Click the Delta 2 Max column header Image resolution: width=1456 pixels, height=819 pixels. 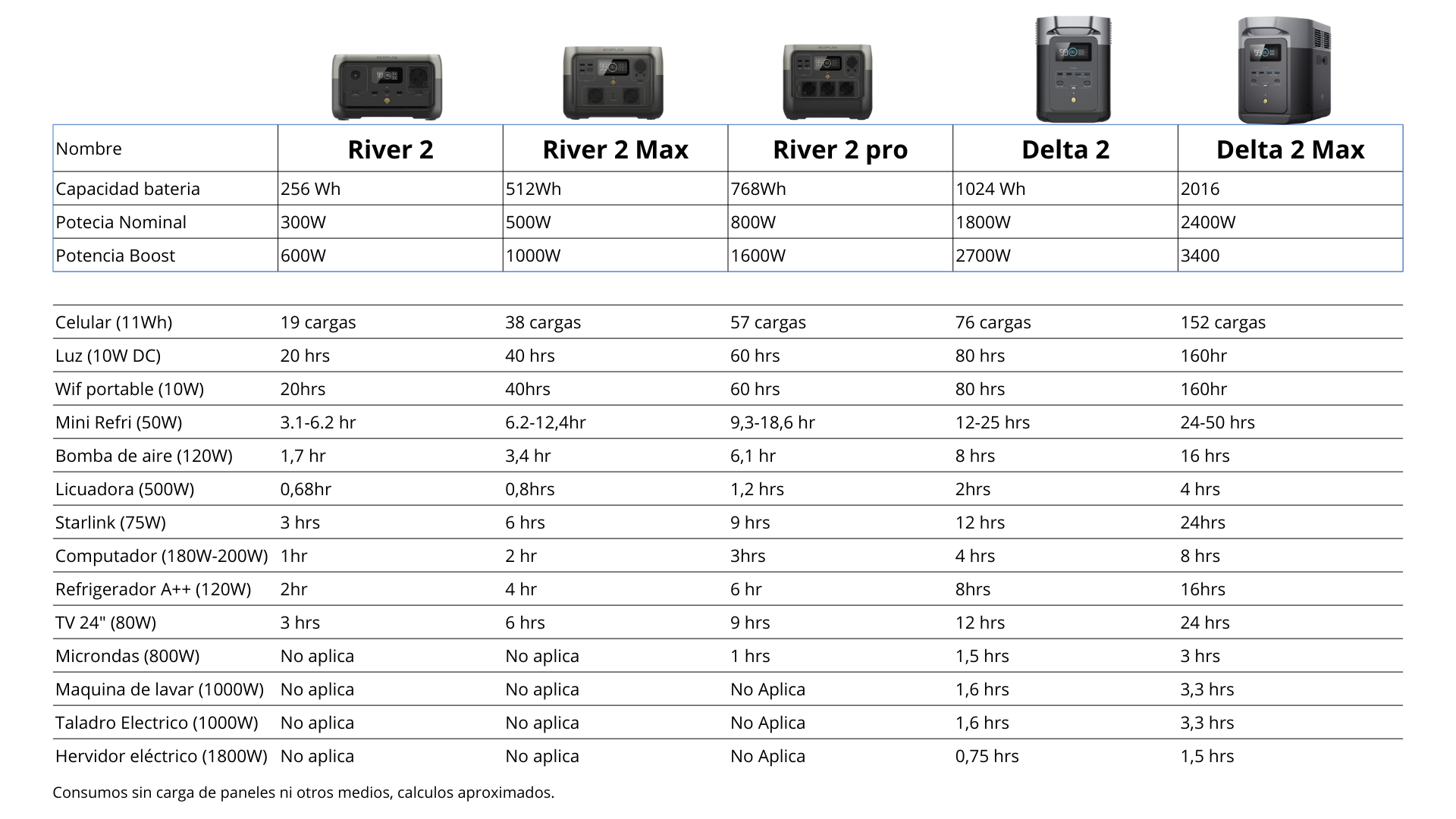1290,149
